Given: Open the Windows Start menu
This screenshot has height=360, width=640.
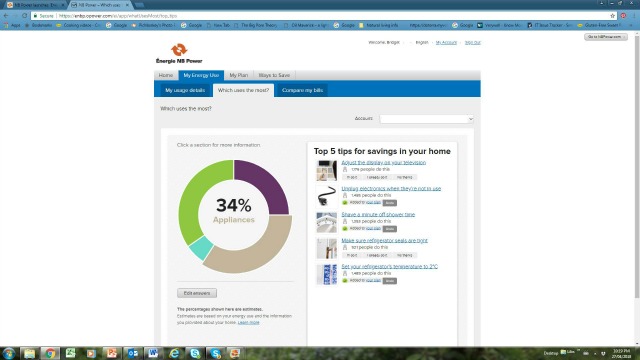Looking at the screenshot, I should point(9,353).
